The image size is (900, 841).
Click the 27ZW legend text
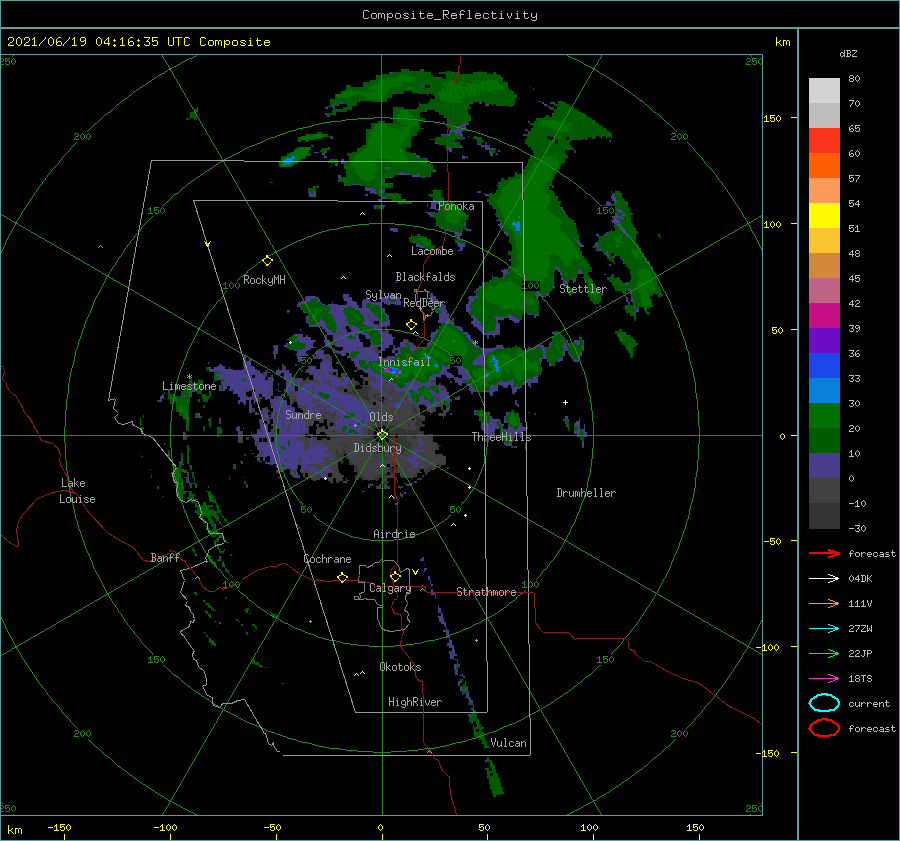click(860, 629)
